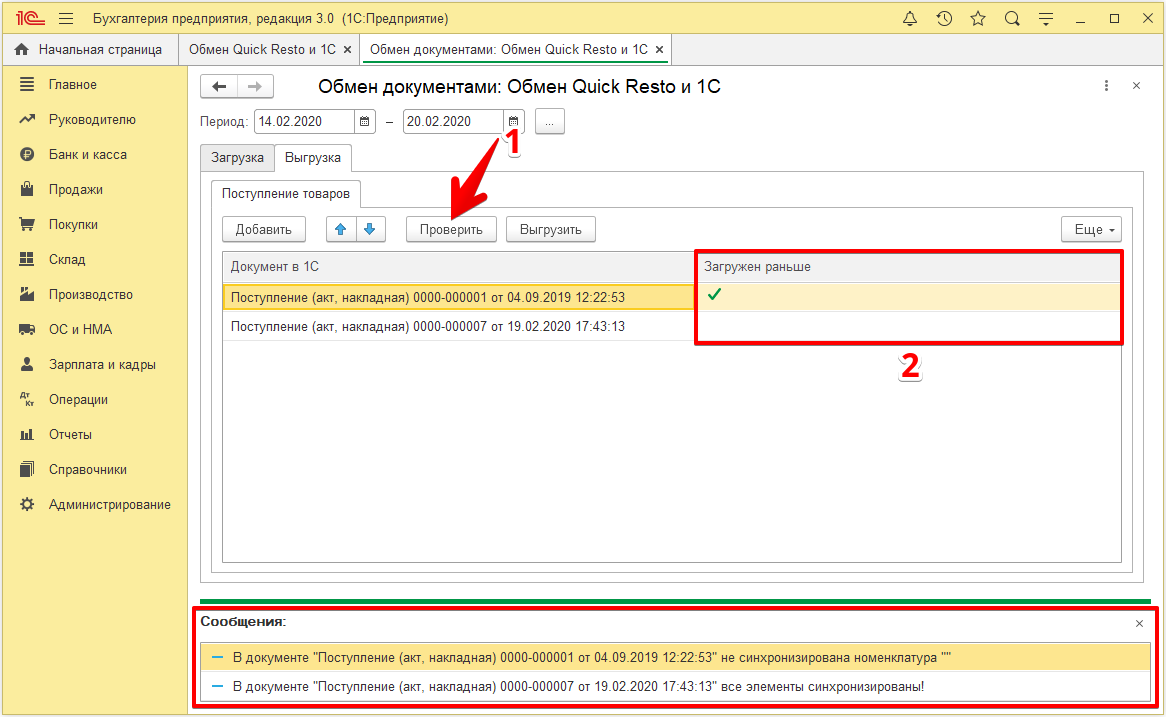Open service menu lines icon in title bar
This screenshot has height=717, width=1166.
(x=1046, y=19)
